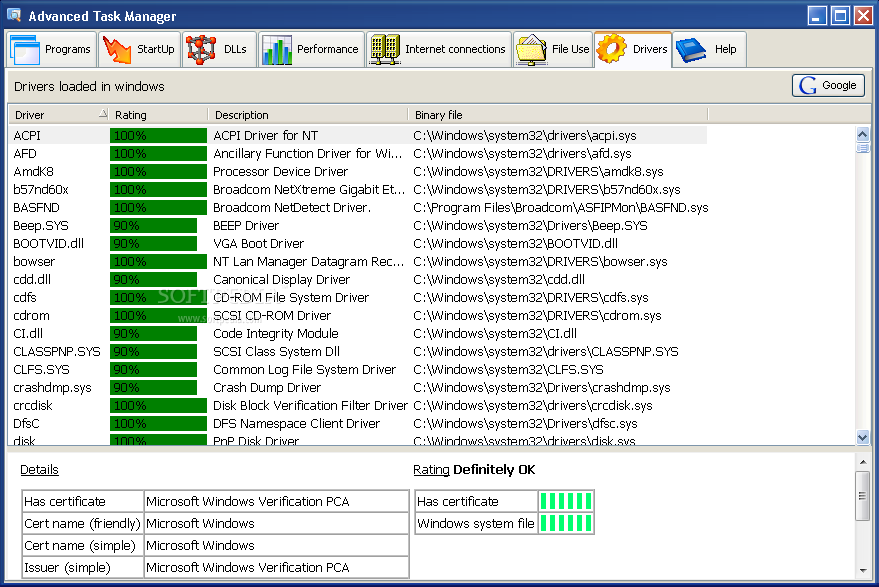Click the Issuer (simple) details cell
This screenshot has width=879, height=587.
[x=82, y=567]
